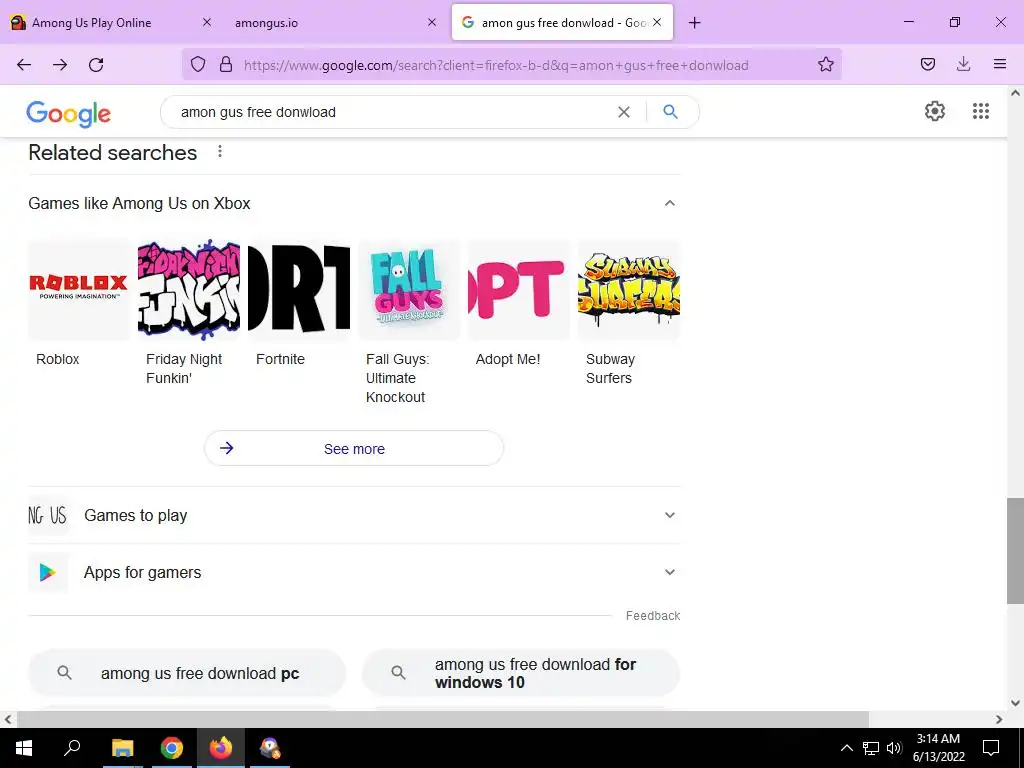Open the shield tracking protection icon
Viewport: 1024px width, 768px height.
(x=198, y=64)
